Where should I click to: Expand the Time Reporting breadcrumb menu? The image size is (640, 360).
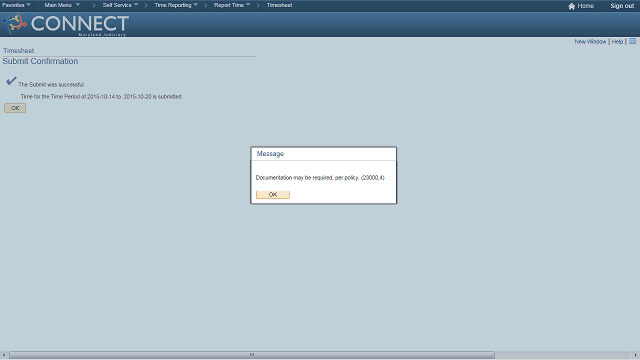(176, 5)
